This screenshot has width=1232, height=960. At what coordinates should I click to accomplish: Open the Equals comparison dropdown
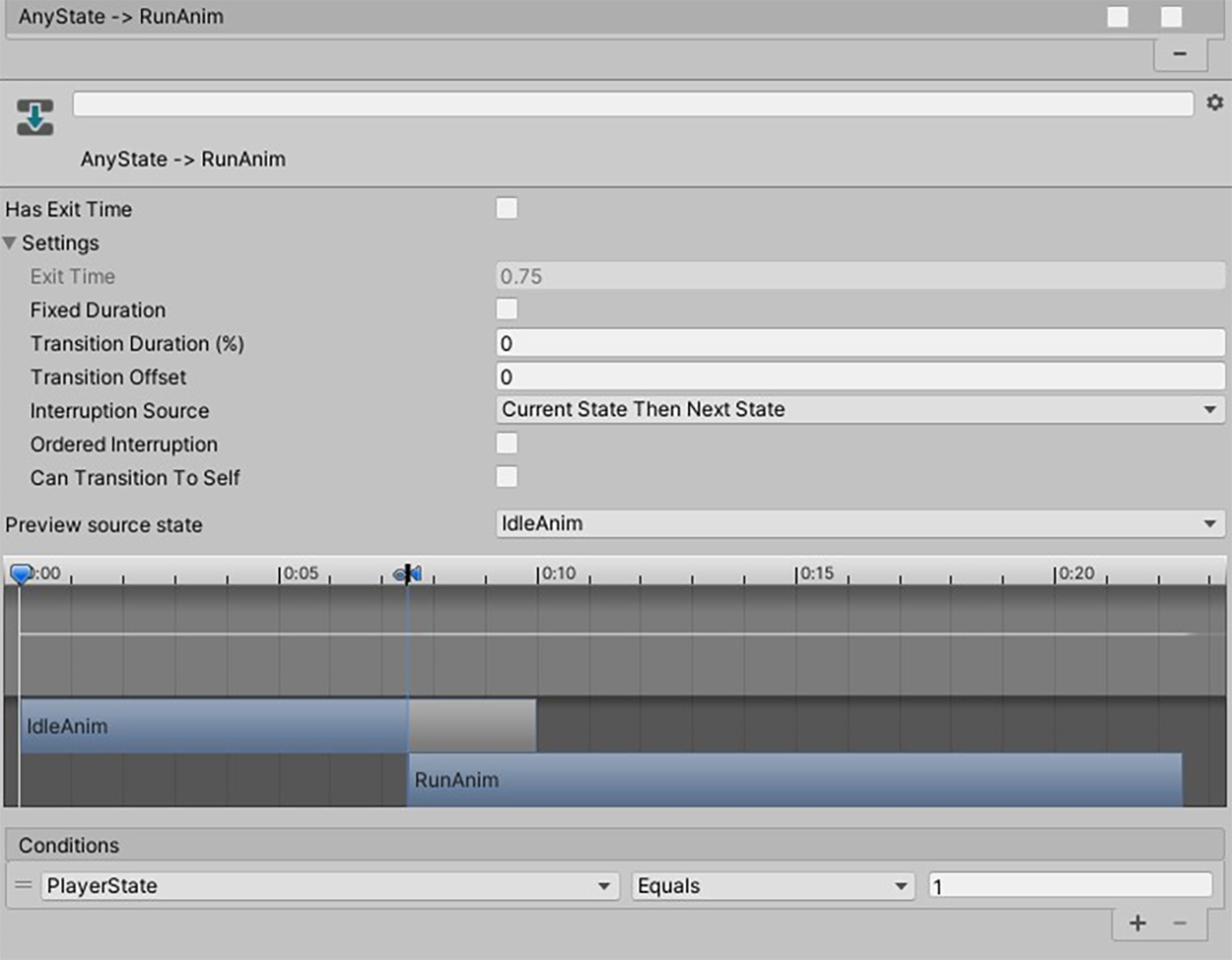pyautogui.click(x=772, y=886)
